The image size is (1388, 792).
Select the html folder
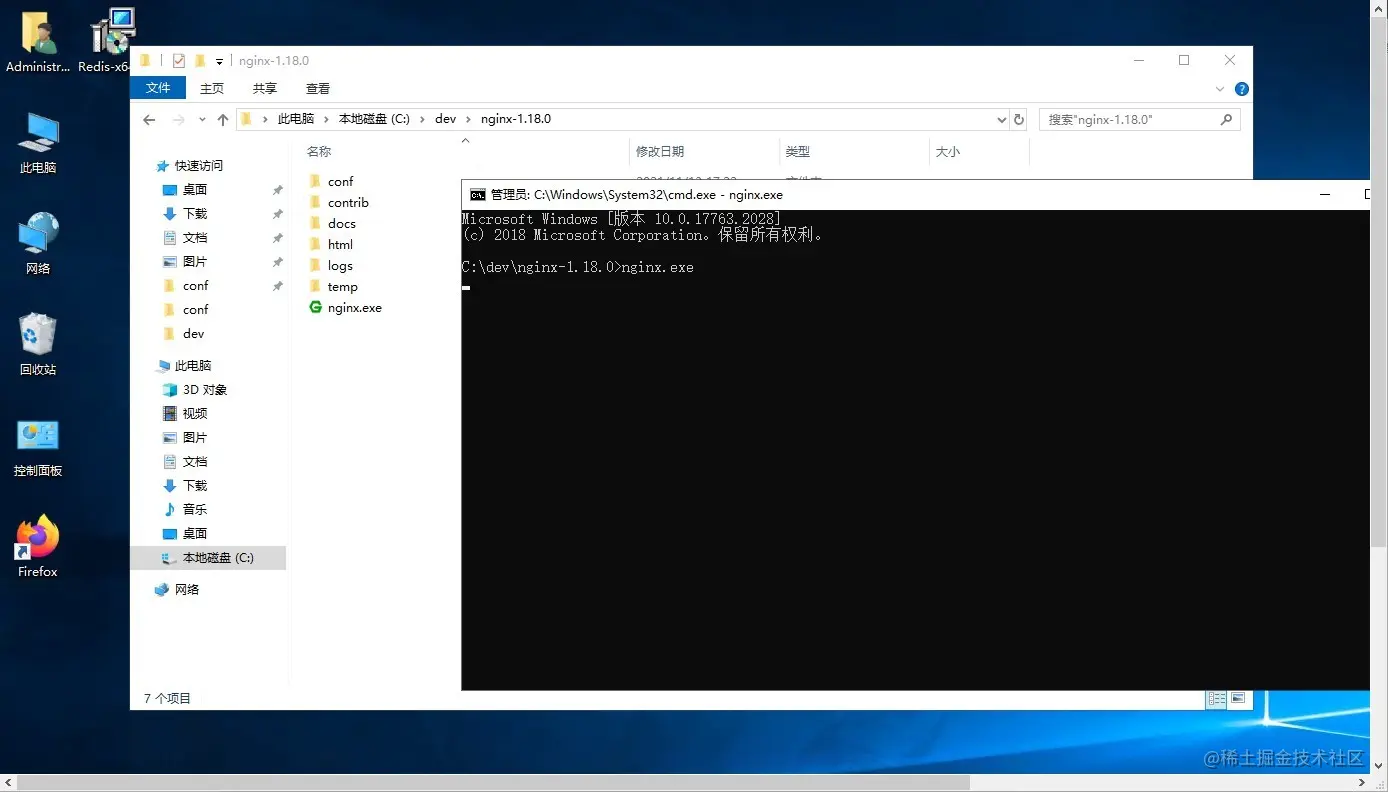[x=340, y=245]
